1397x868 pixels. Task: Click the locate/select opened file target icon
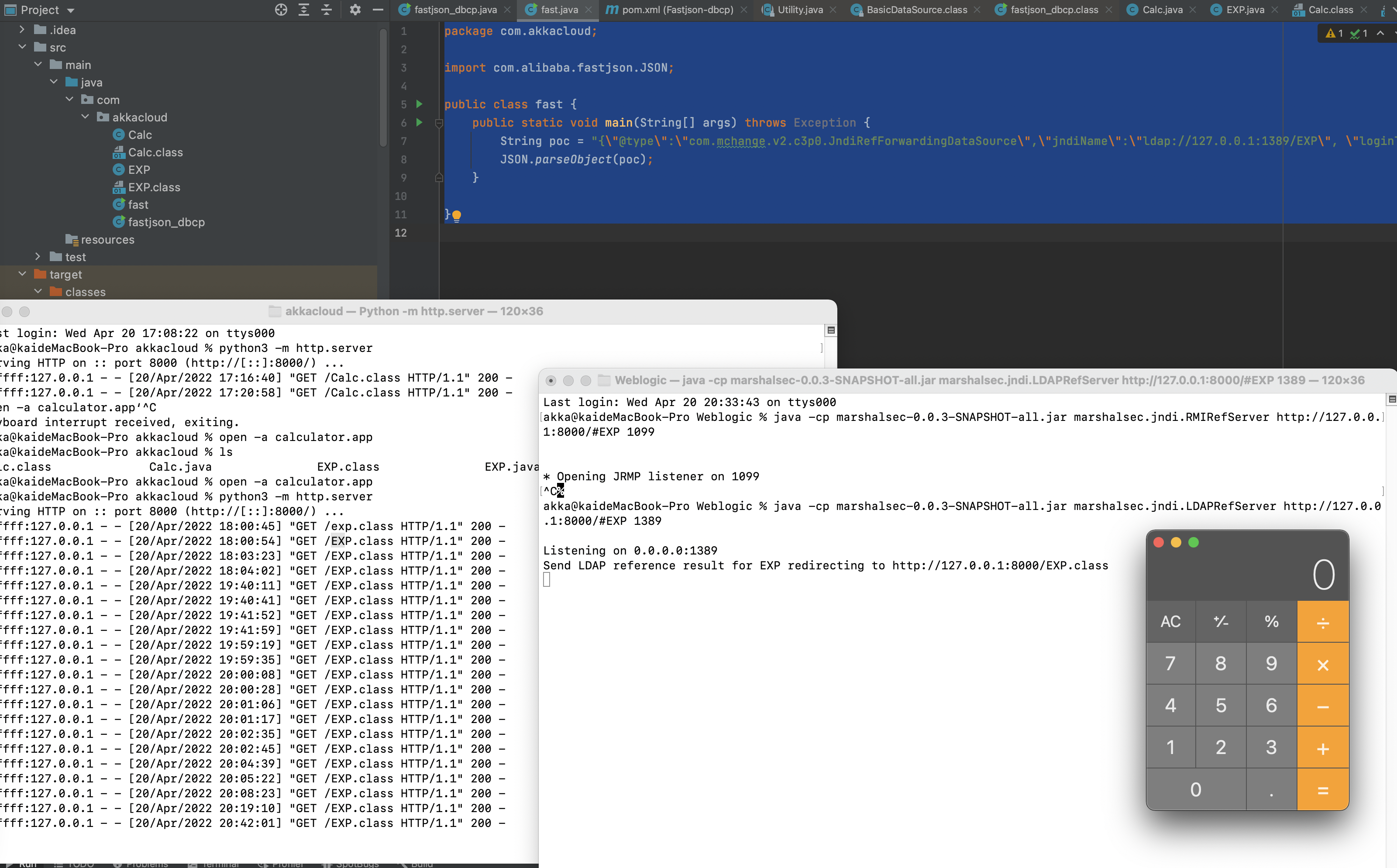tap(281, 10)
